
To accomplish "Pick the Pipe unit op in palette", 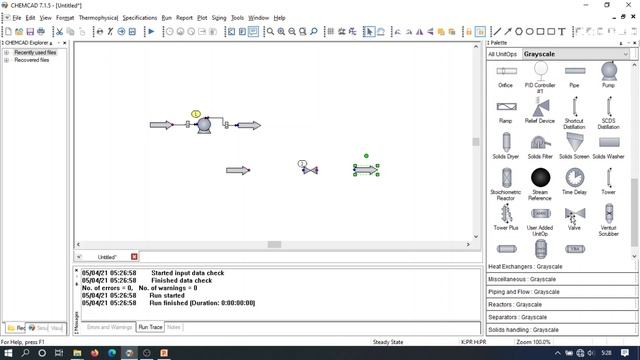I will click(575, 71).
